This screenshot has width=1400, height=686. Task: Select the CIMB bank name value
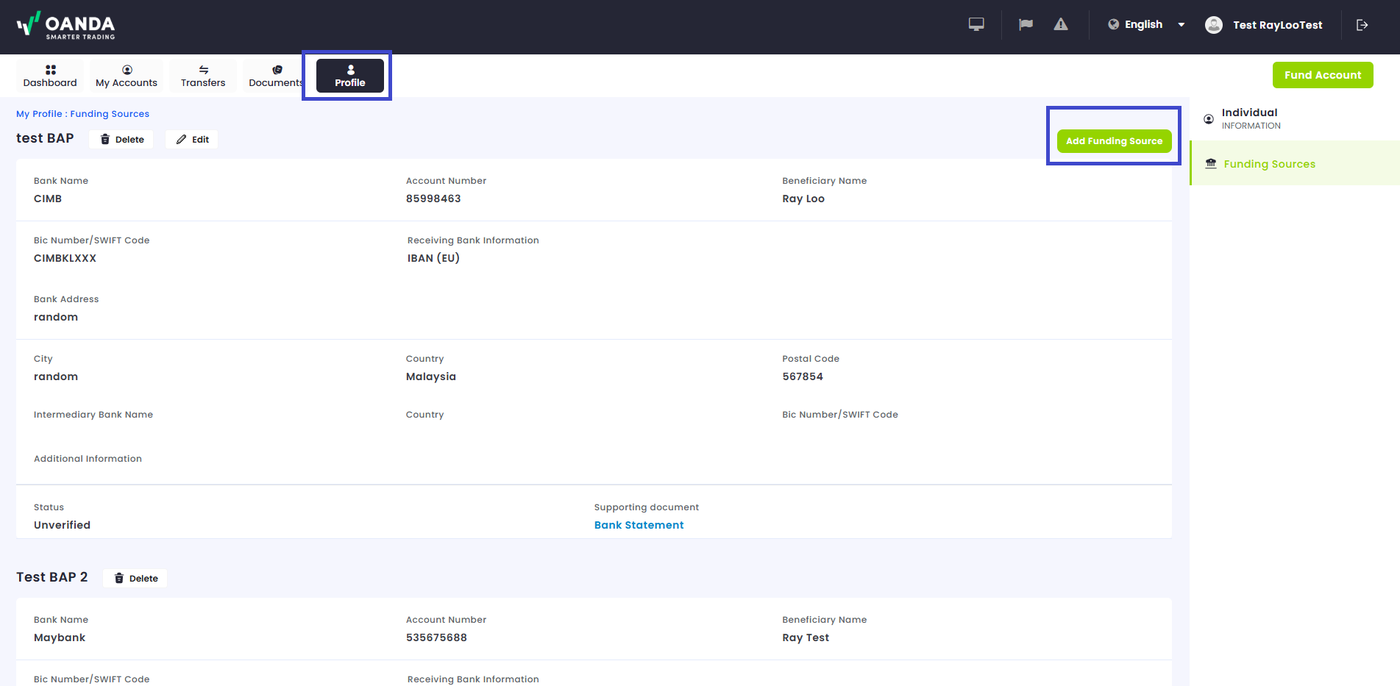click(48, 199)
